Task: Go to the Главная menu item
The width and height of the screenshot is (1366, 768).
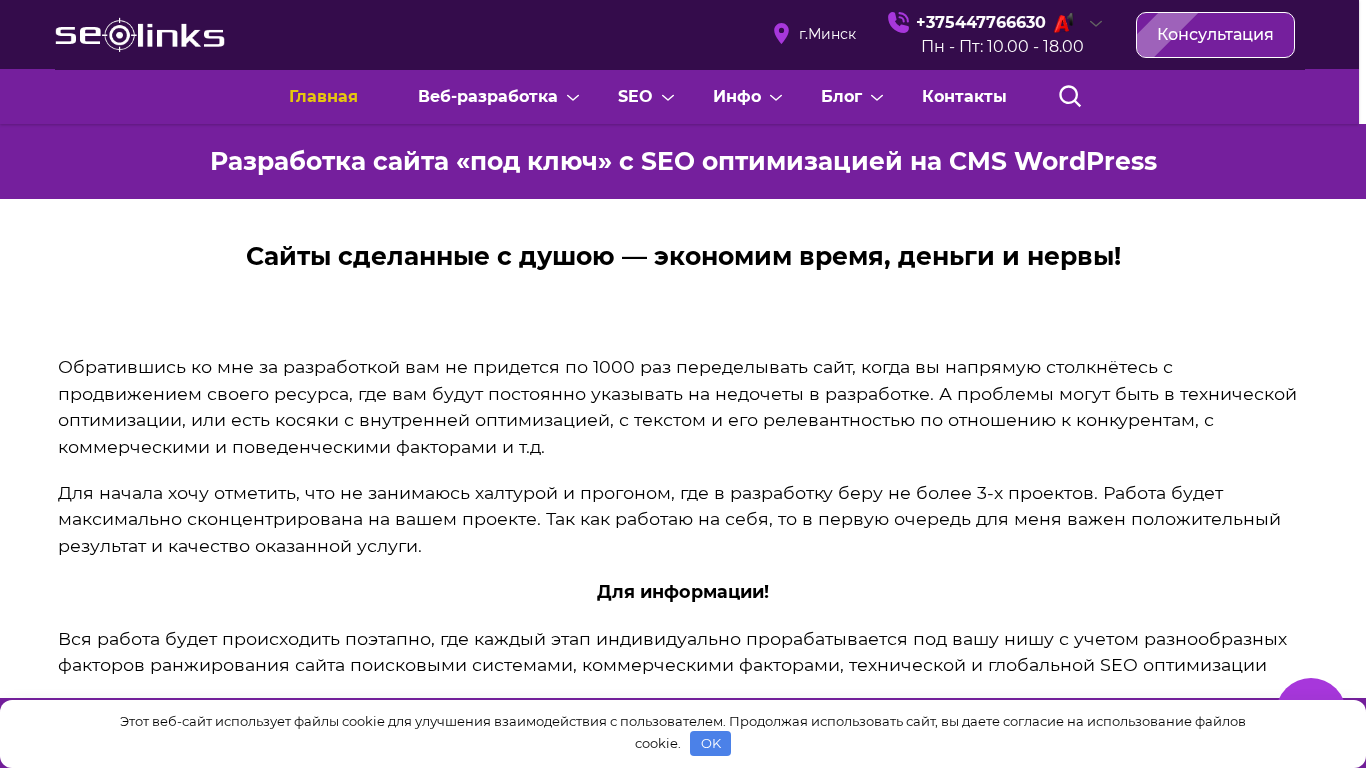Action: click(x=323, y=96)
